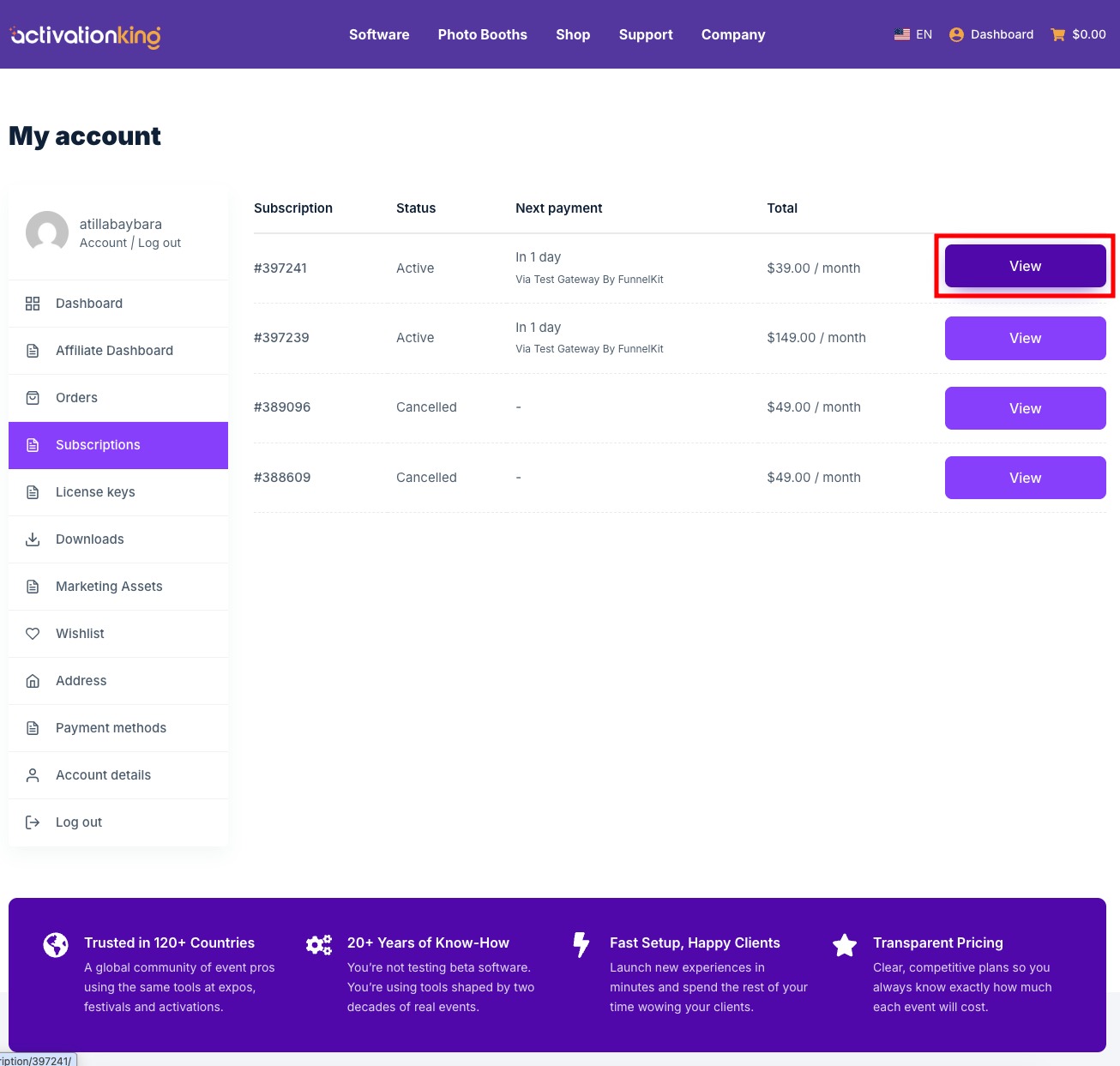Open Payment methods in sidebar
Image resolution: width=1120 pixels, height=1066 pixels.
coord(111,728)
